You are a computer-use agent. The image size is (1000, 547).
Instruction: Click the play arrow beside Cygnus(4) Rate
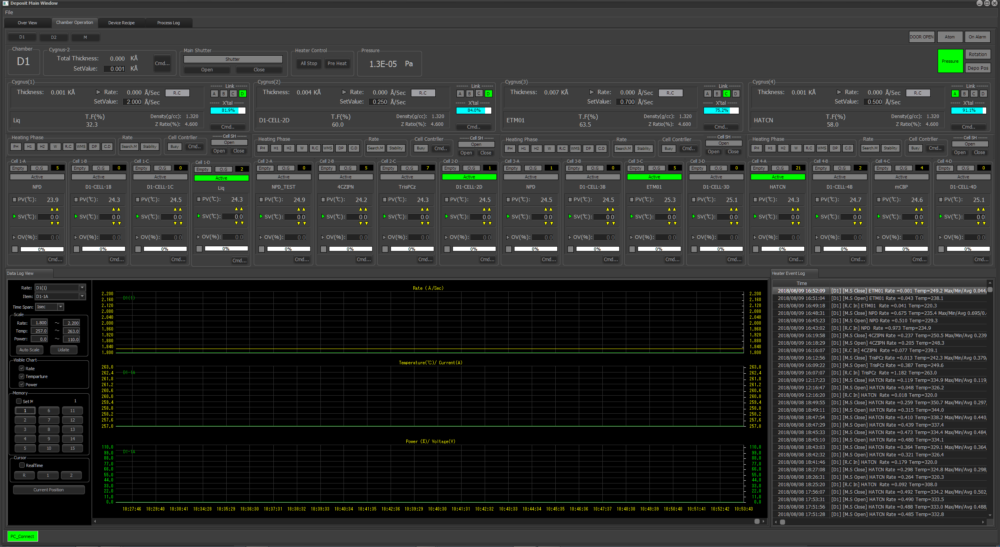click(x=839, y=92)
